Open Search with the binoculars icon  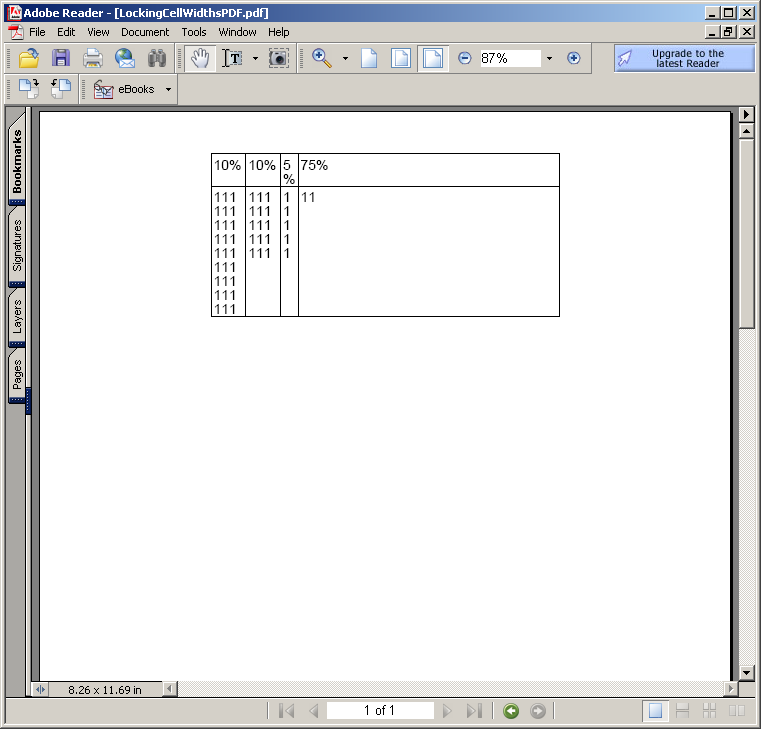tap(157, 58)
